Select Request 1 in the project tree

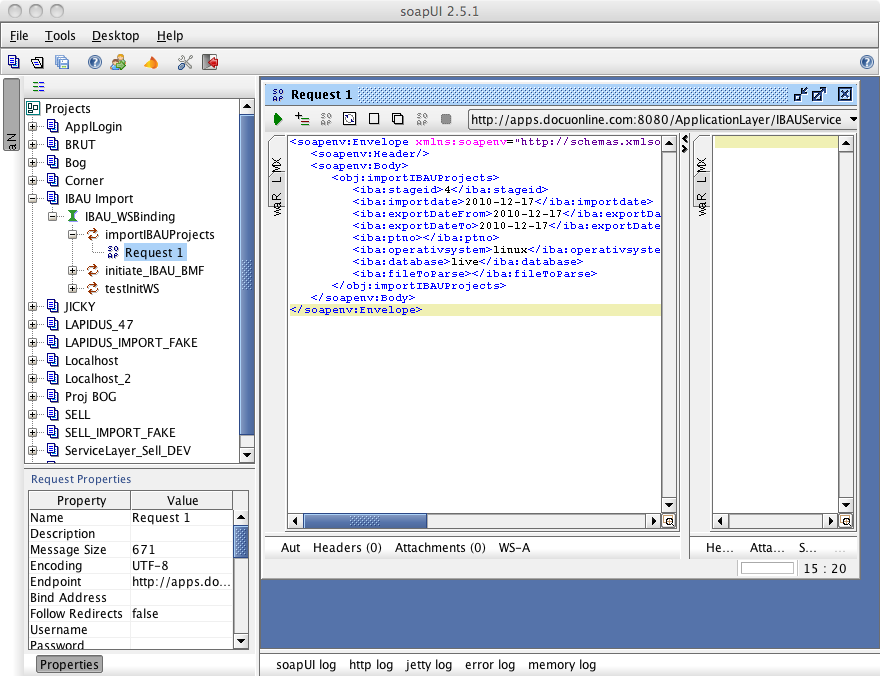point(154,253)
